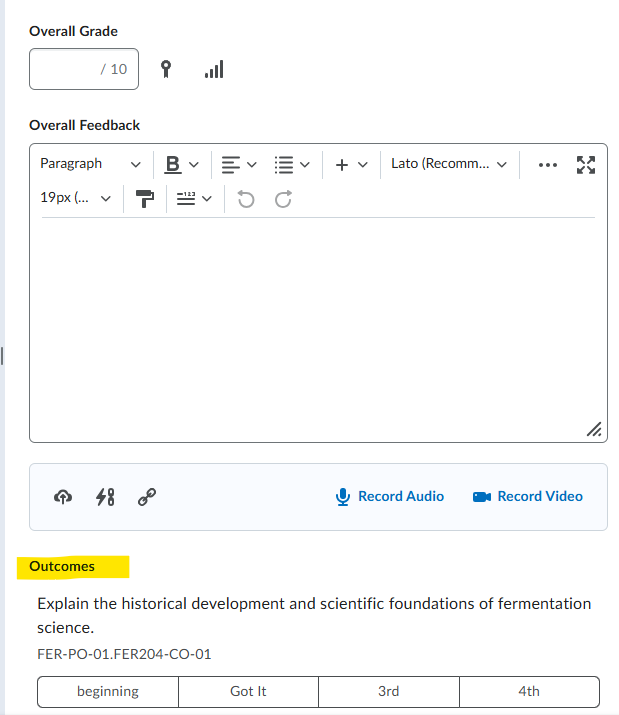Select the Got It outcome level
The width and height of the screenshot is (619, 715).
(248, 692)
